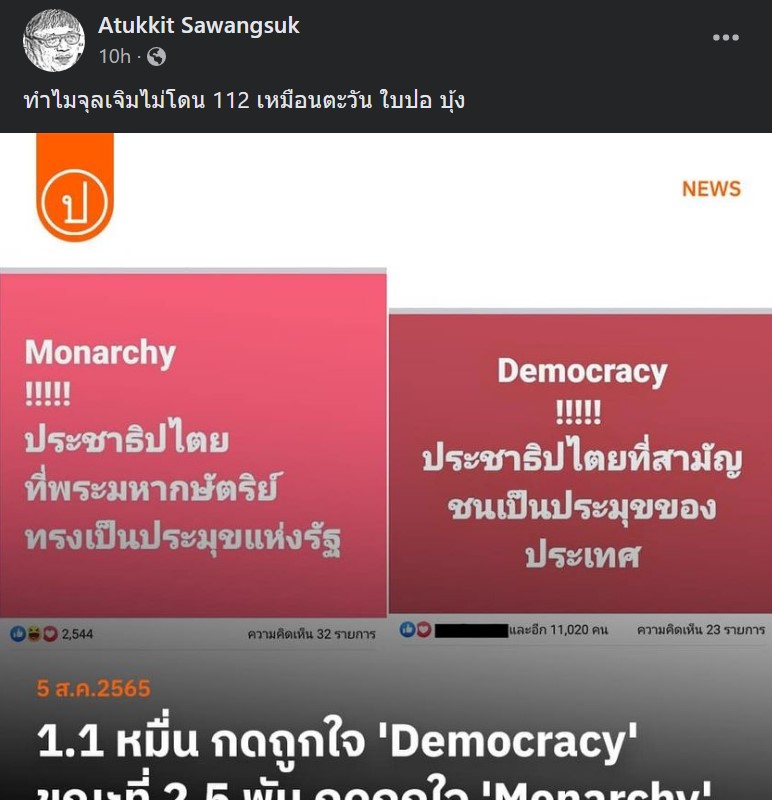Open the 32 comments count under Monarchy

[x=311, y=634]
